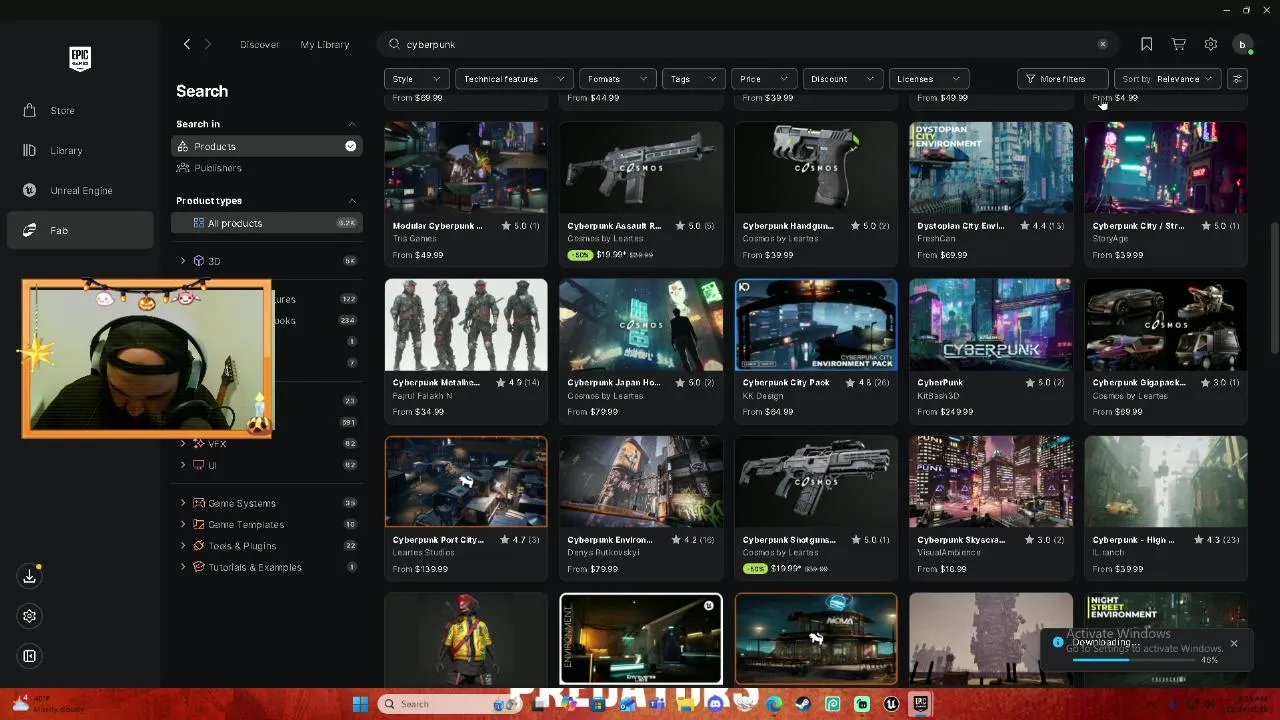The height and width of the screenshot is (720, 1280).
Task: Open the Formats filter dropdown
Action: (617, 79)
